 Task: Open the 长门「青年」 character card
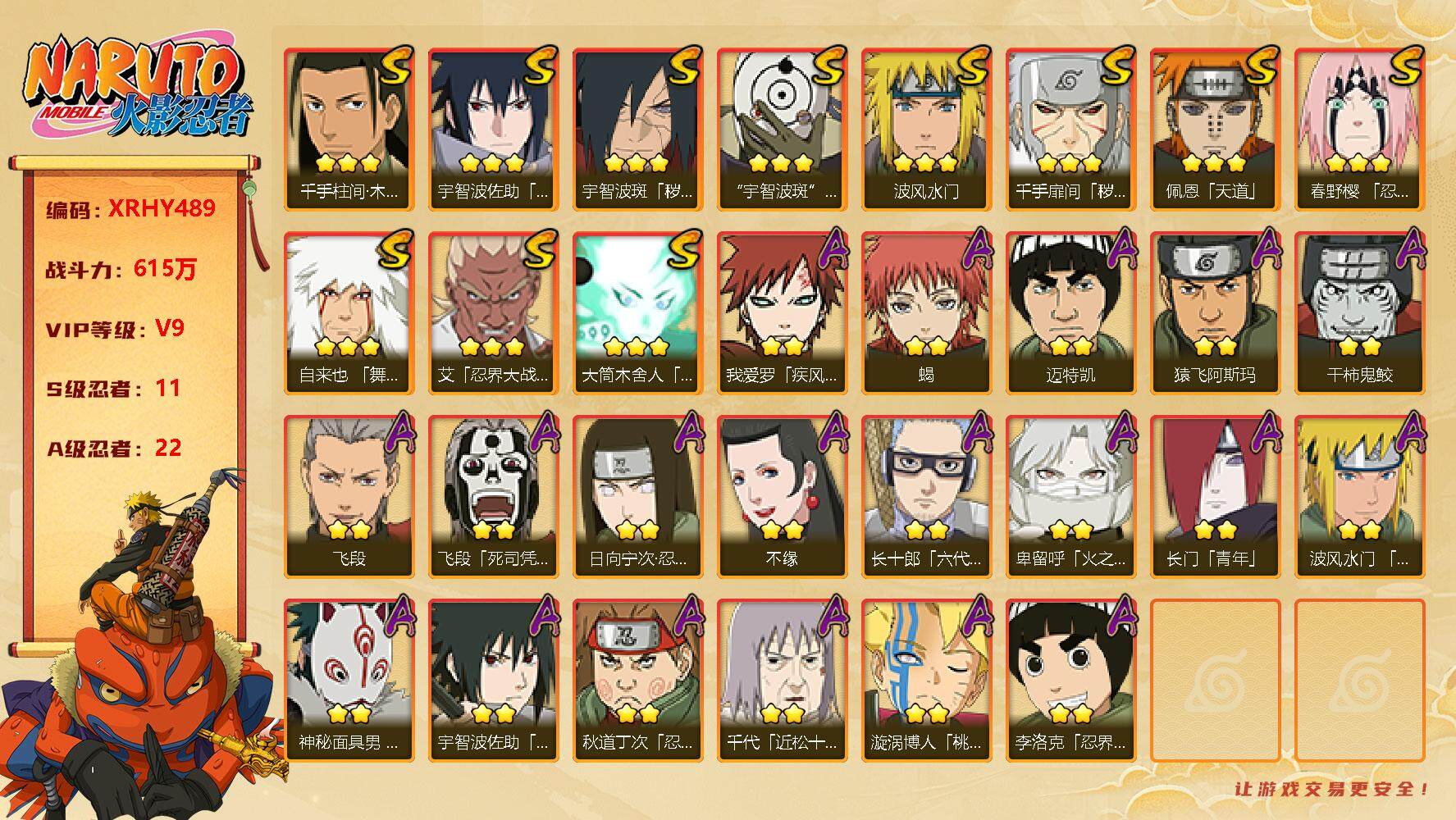(x=1215, y=496)
